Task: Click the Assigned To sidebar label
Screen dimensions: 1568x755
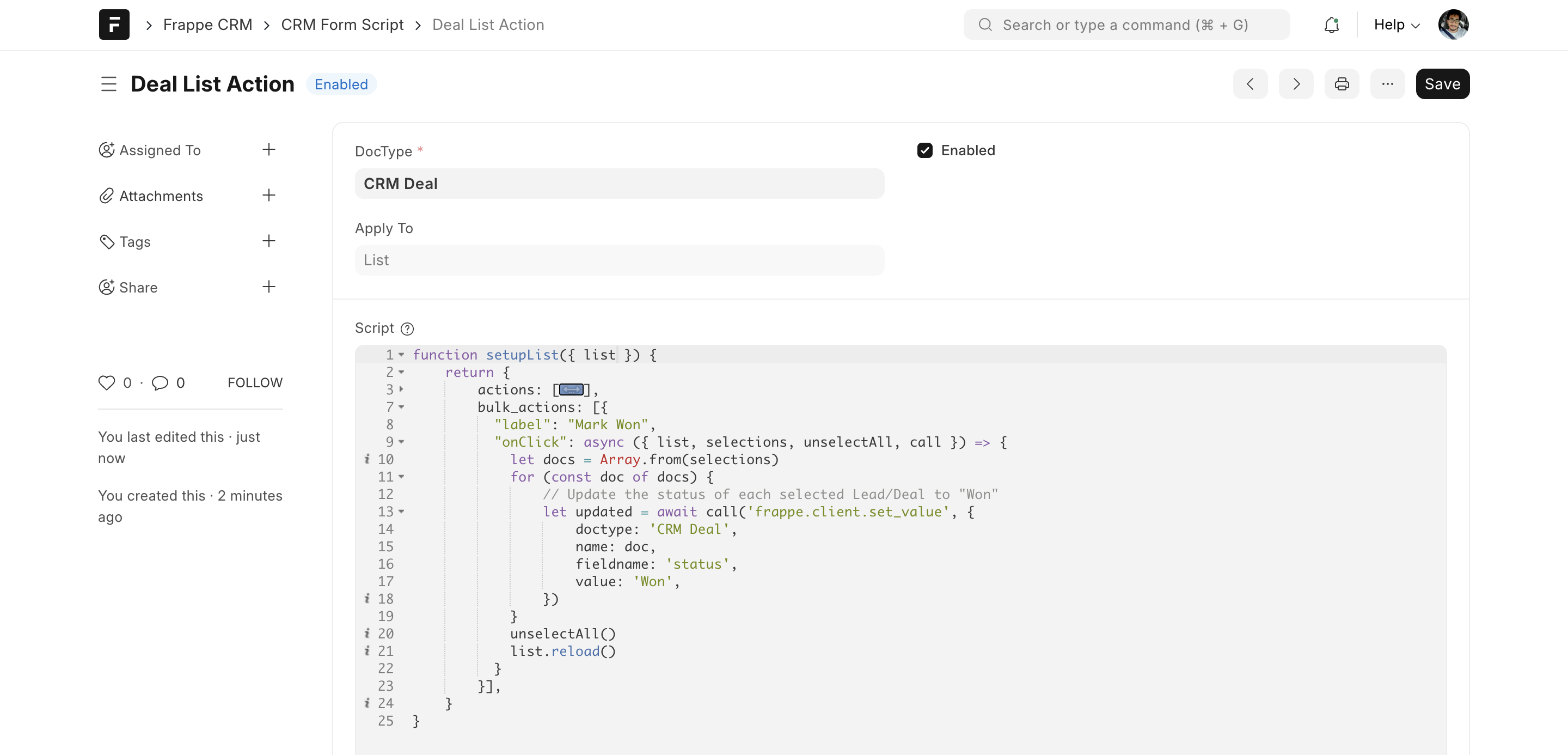Action: pos(160,150)
